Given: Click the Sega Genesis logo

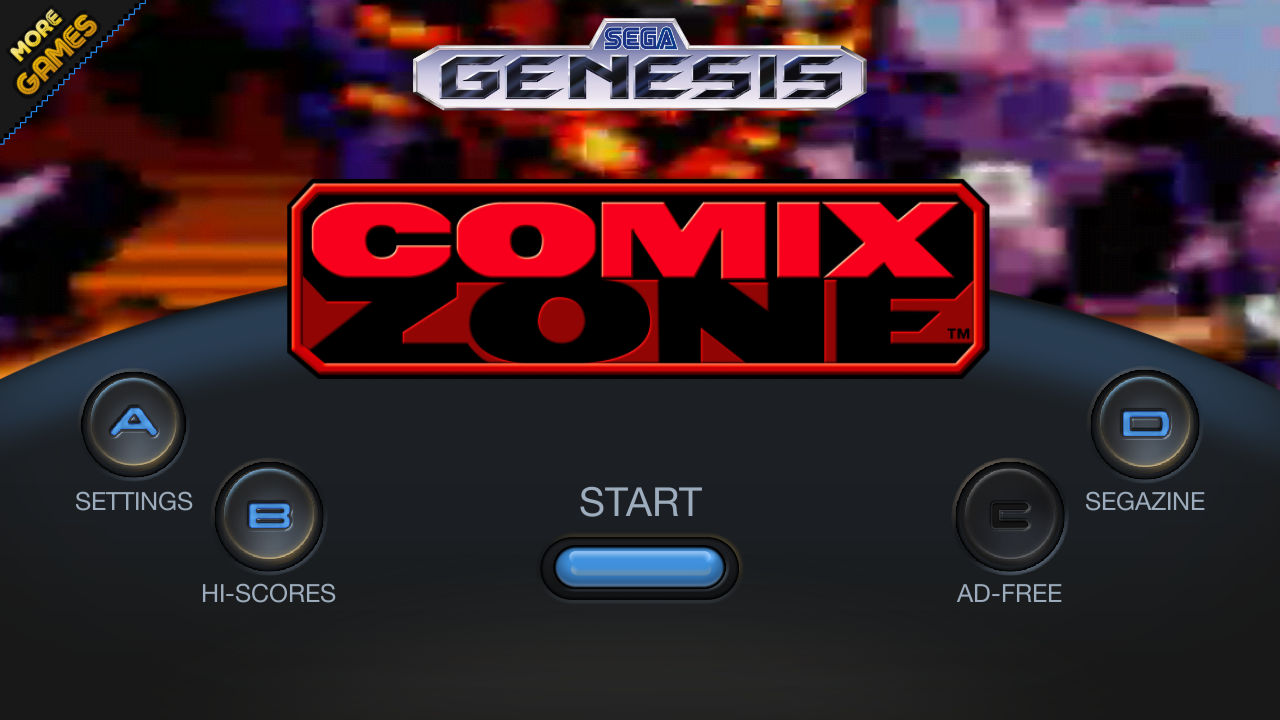Looking at the screenshot, I should point(640,64).
